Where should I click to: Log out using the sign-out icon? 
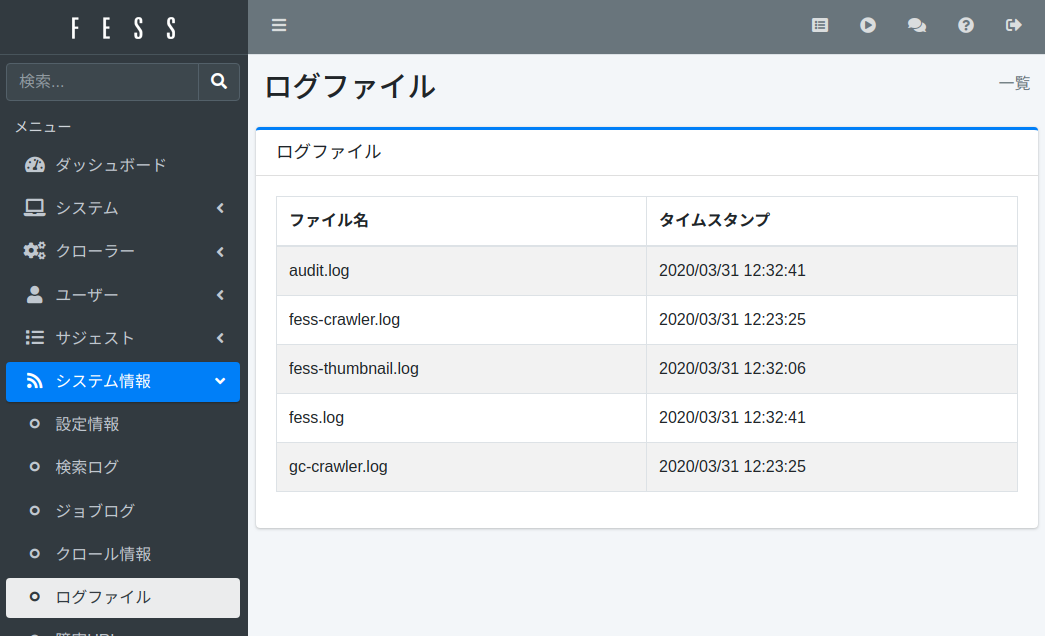(x=1014, y=26)
